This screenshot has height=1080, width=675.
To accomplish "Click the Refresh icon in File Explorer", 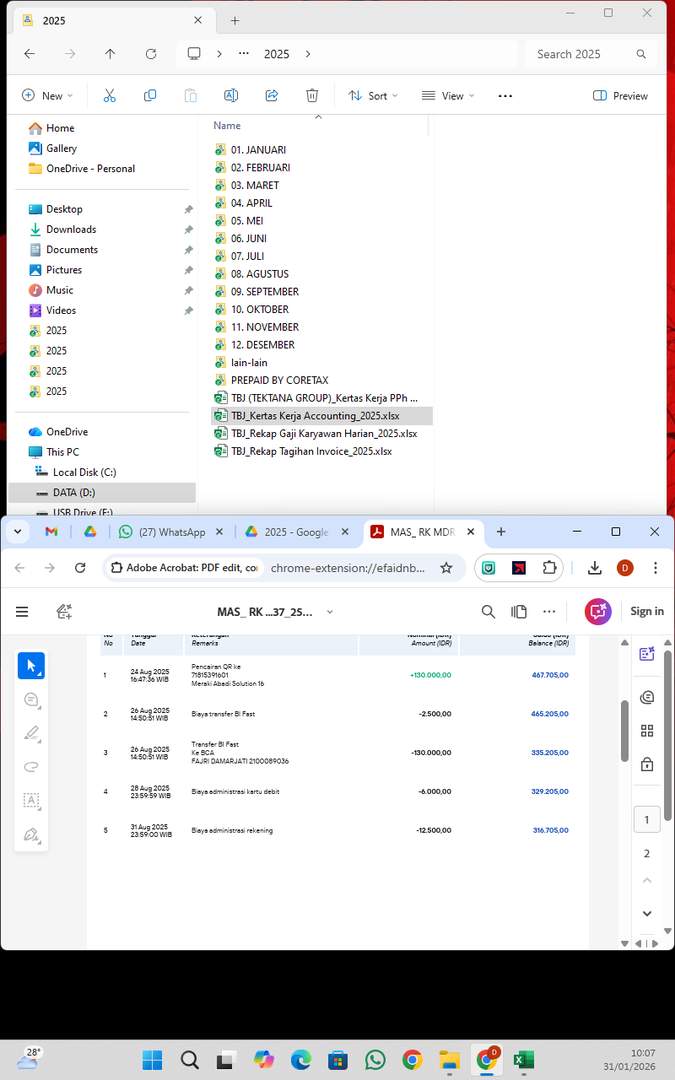I will (x=151, y=54).
